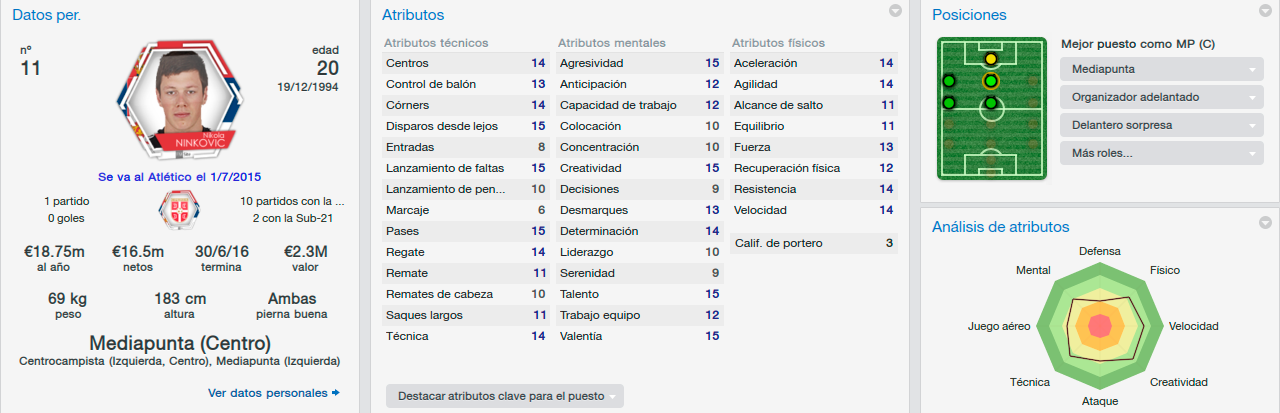Viewport: 1280px width, 413px height.
Task: Open Destacar atributos clave para el puesto
Action: pyautogui.click(x=505, y=396)
